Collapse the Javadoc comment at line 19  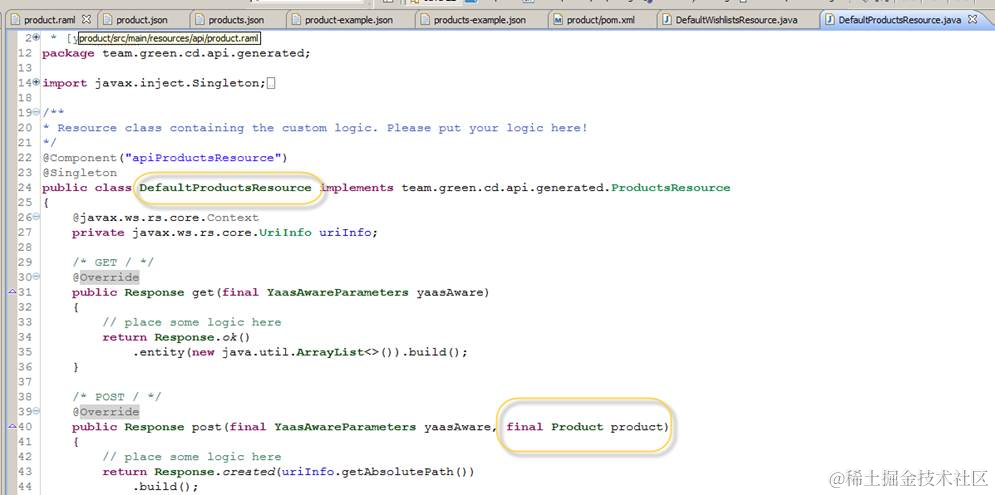[36, 112]
